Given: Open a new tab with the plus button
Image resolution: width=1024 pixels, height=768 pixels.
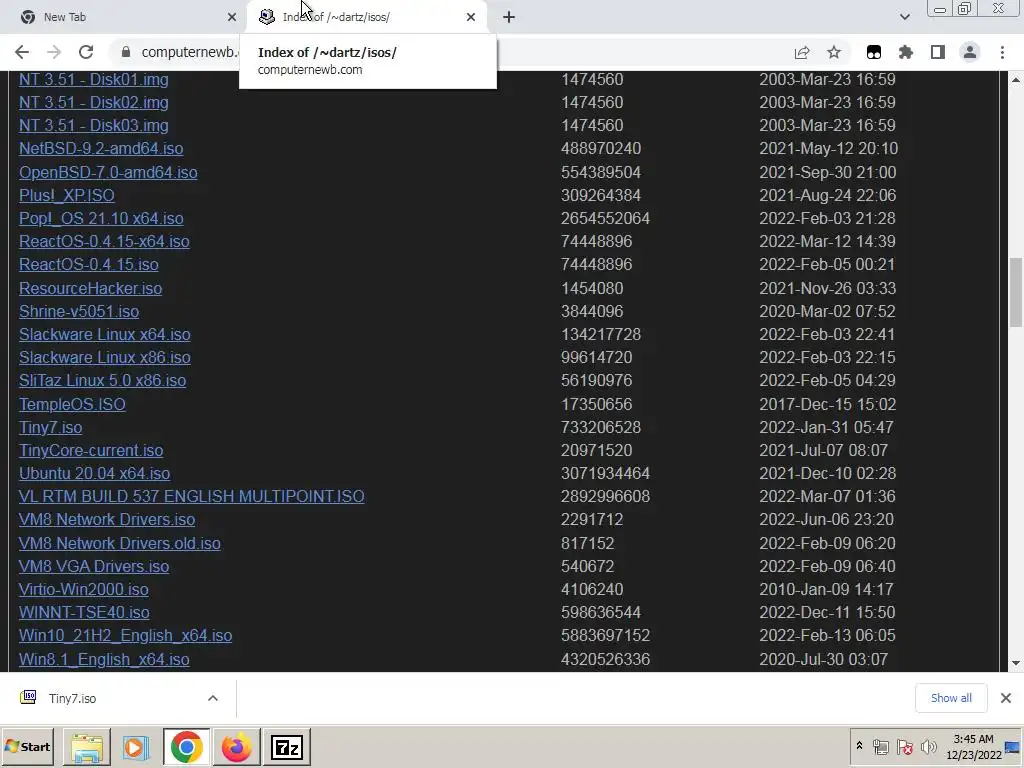Looking at the screenshot, I should point(509,17).
